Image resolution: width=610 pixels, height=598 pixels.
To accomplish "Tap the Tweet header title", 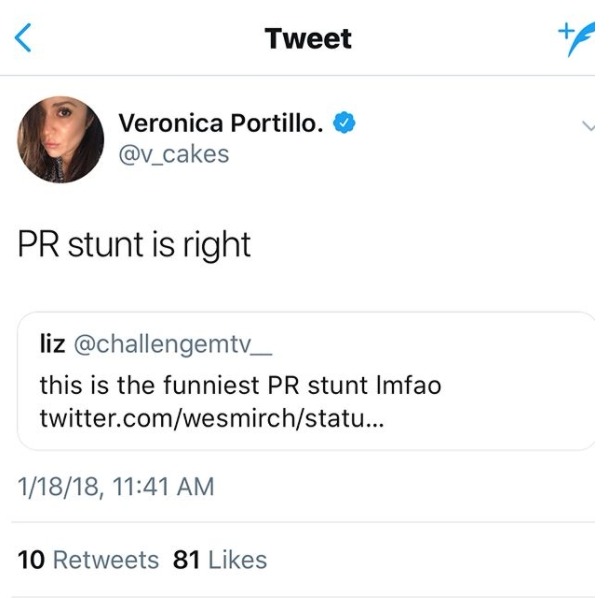I will (x=309, y=39).
